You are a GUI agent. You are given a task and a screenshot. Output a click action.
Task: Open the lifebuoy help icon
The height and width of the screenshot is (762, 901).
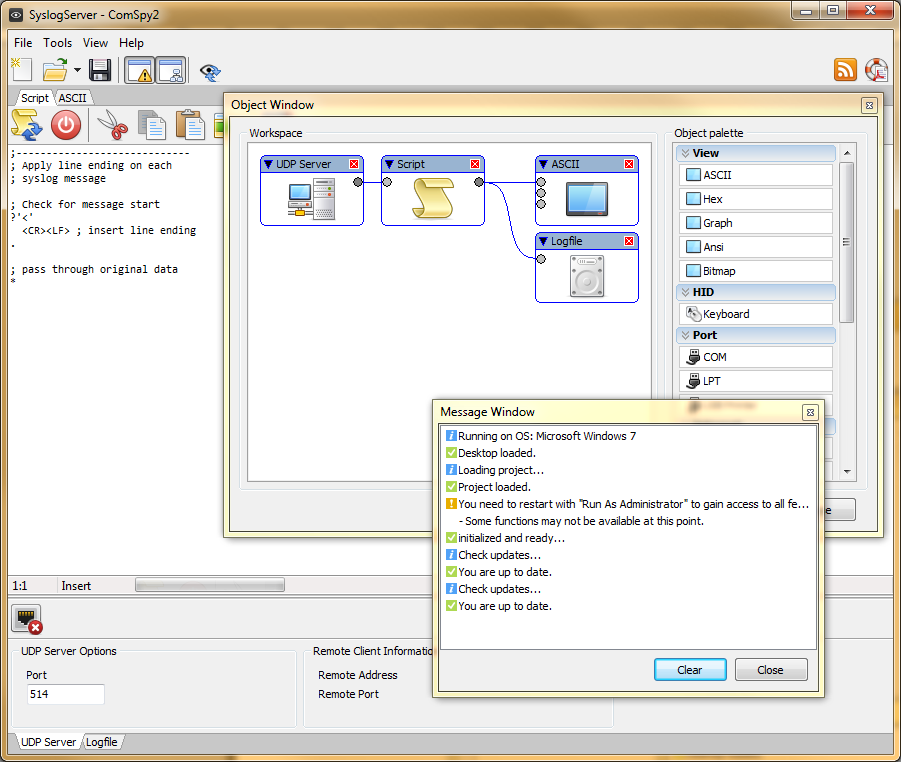pos(877,70)
